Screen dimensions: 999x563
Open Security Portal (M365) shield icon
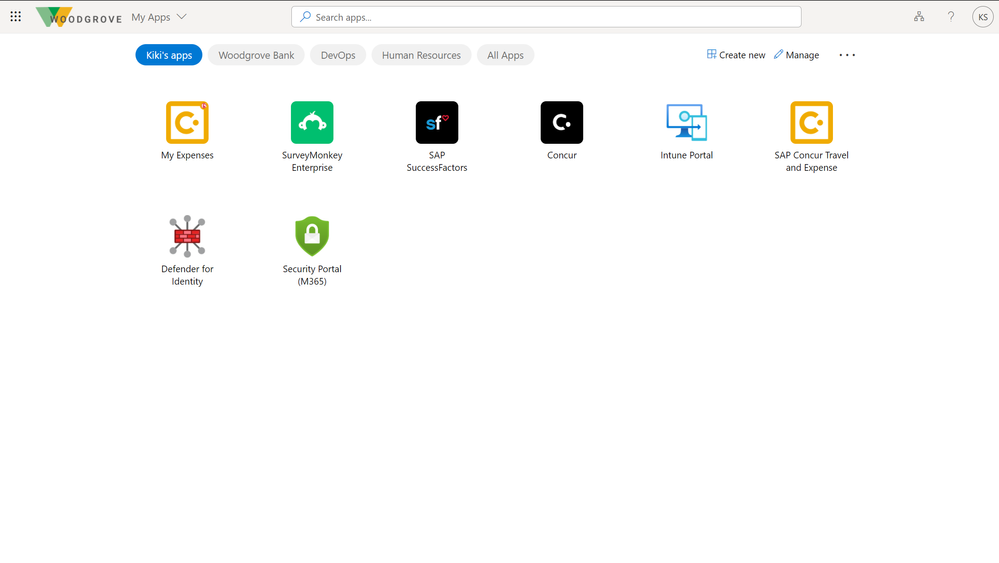(312, 236)
